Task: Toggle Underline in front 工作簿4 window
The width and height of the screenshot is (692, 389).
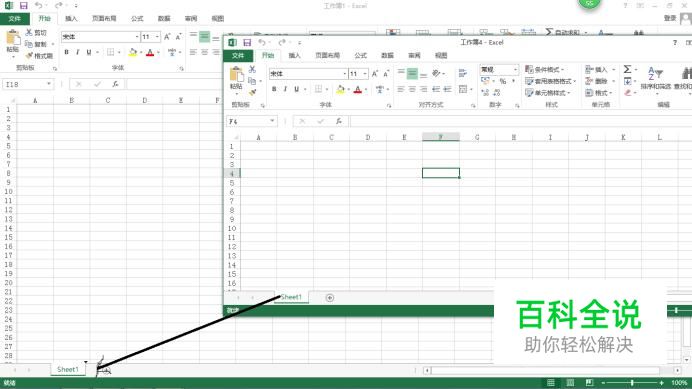Action: pos(297,89)
